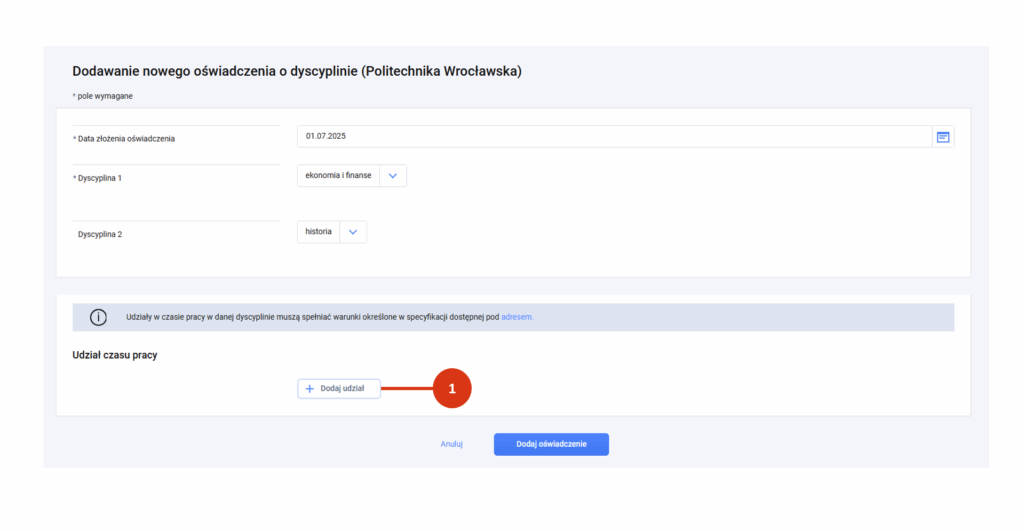Expand Dyscyplina 1 chevron arrow
Image resolution: width=1024 pixels, height=531 pixels.
click(x=392, y=176)
